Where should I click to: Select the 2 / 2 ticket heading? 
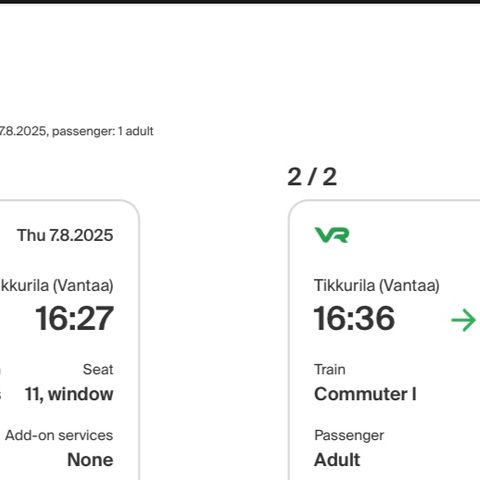(x=312, y=177)
